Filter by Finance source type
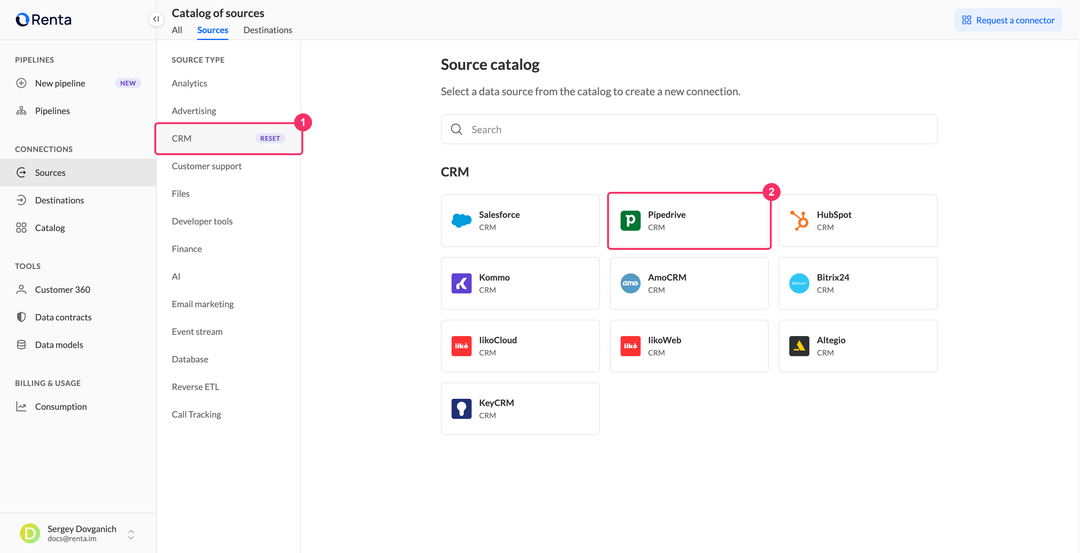Viewport: 1080px width, 553px height. click(x=187, y=249)
